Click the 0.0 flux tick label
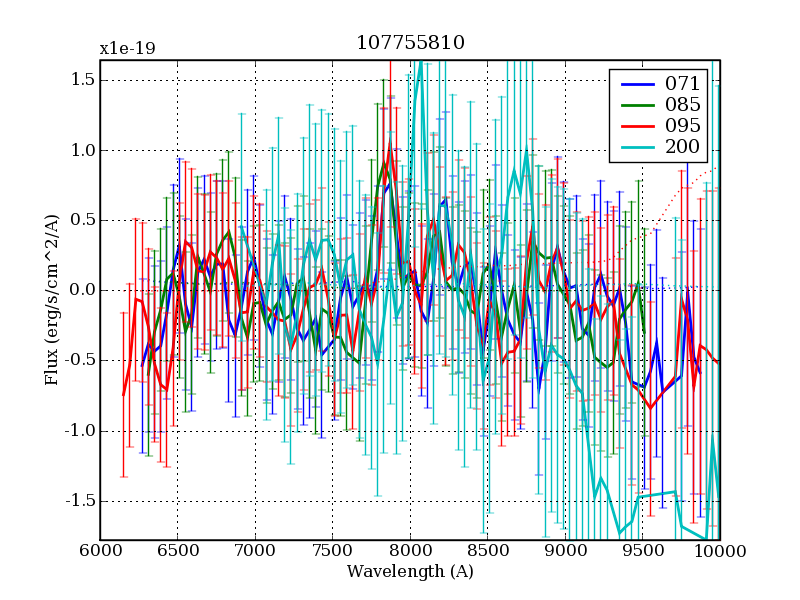Screen dimensions: 800x600 pyautogui.click(x=80, y=291)
